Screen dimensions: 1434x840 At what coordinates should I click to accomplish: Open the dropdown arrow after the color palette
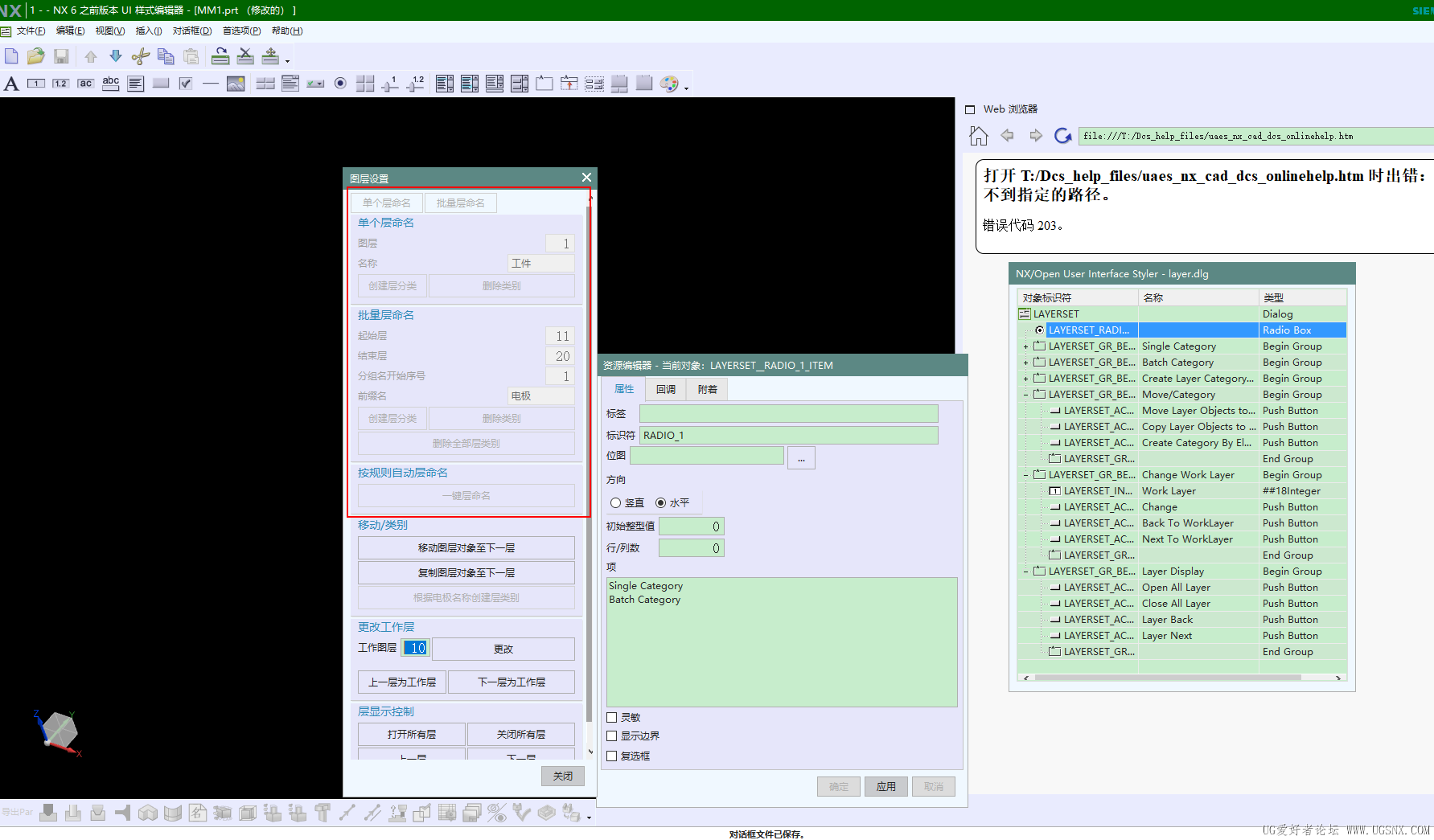686,88
